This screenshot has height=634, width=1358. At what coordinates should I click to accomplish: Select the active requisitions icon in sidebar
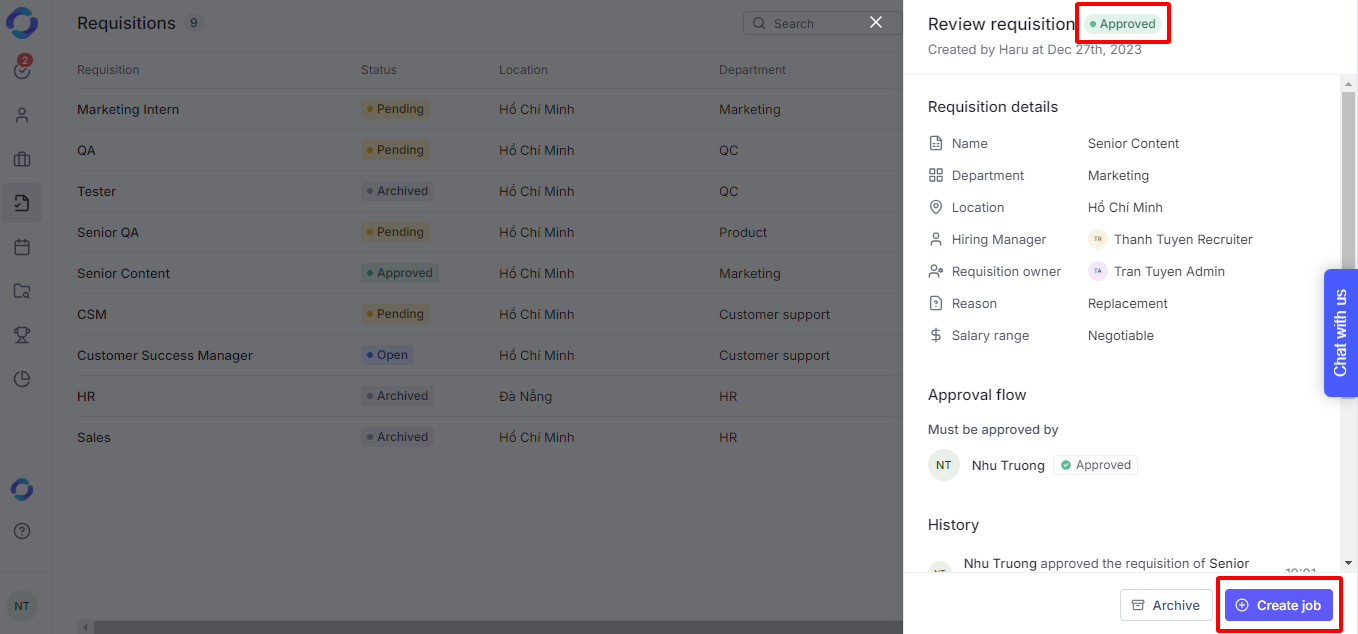(x=22, y=203)
